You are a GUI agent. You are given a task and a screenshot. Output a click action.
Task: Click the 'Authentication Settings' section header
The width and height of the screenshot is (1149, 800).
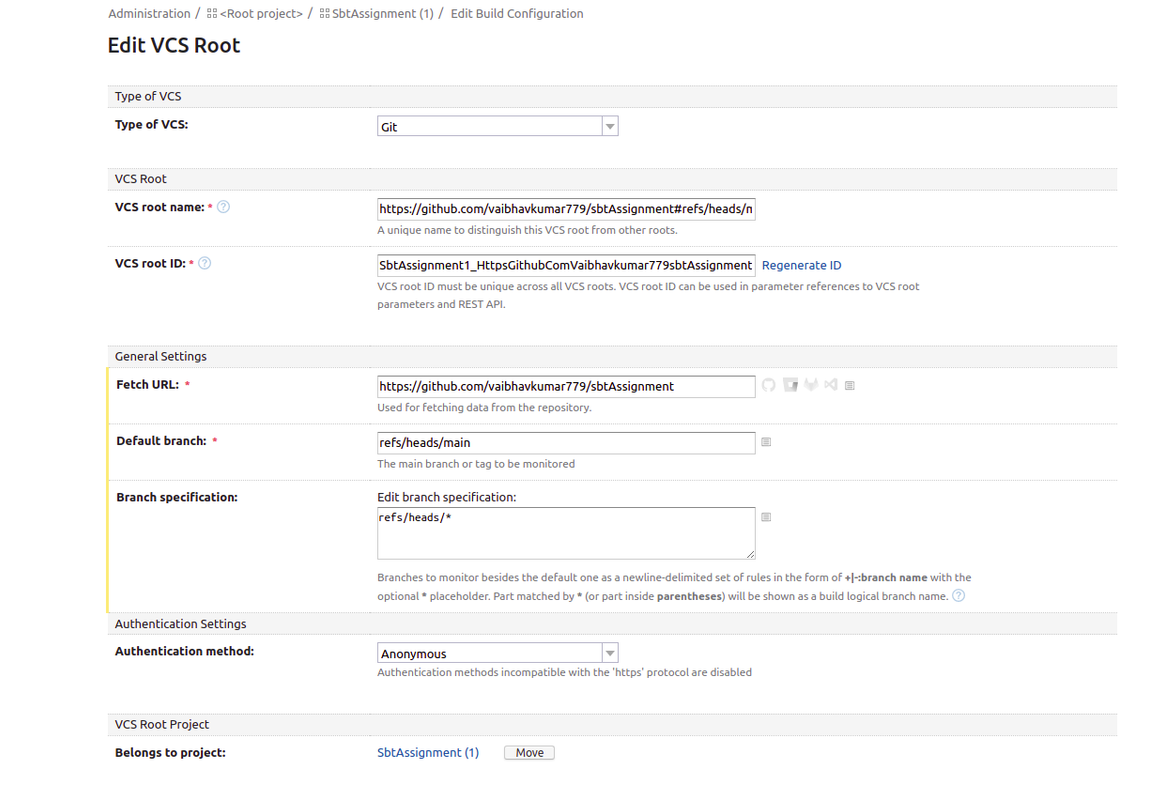click(180, 623)
